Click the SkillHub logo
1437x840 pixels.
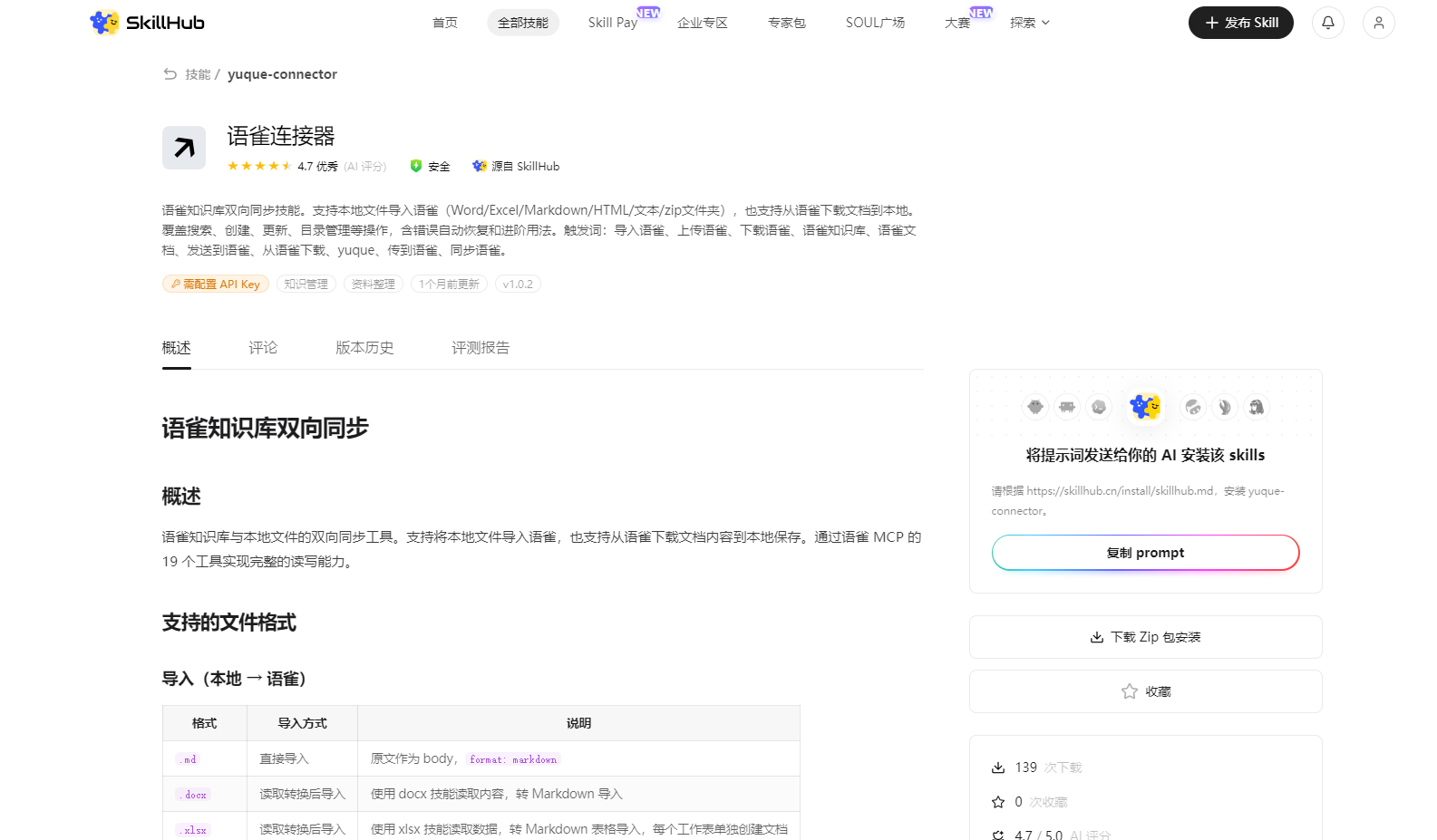coord(147,23)
